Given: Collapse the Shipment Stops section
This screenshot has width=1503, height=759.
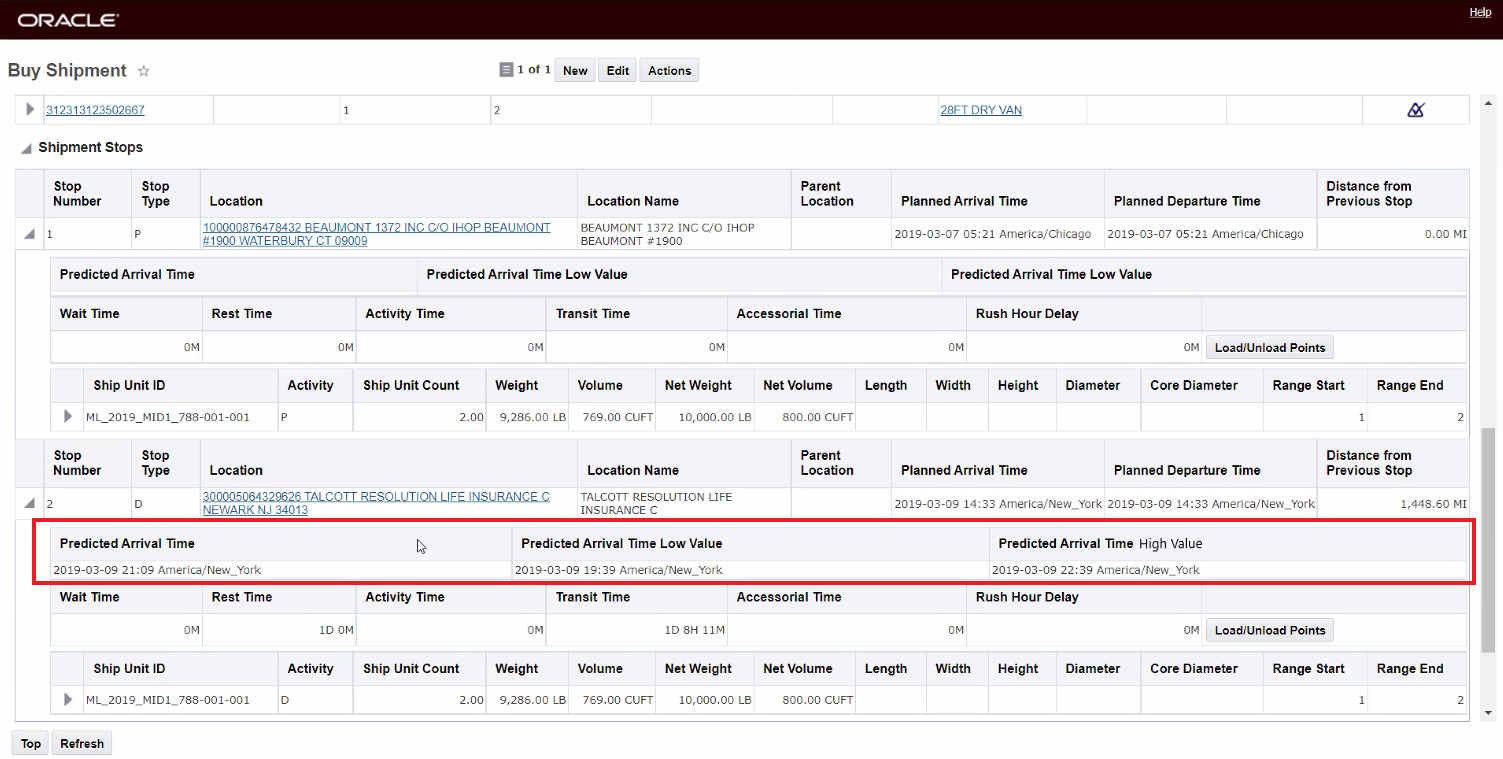Looking at the screenshot, I should coord(26,148).
